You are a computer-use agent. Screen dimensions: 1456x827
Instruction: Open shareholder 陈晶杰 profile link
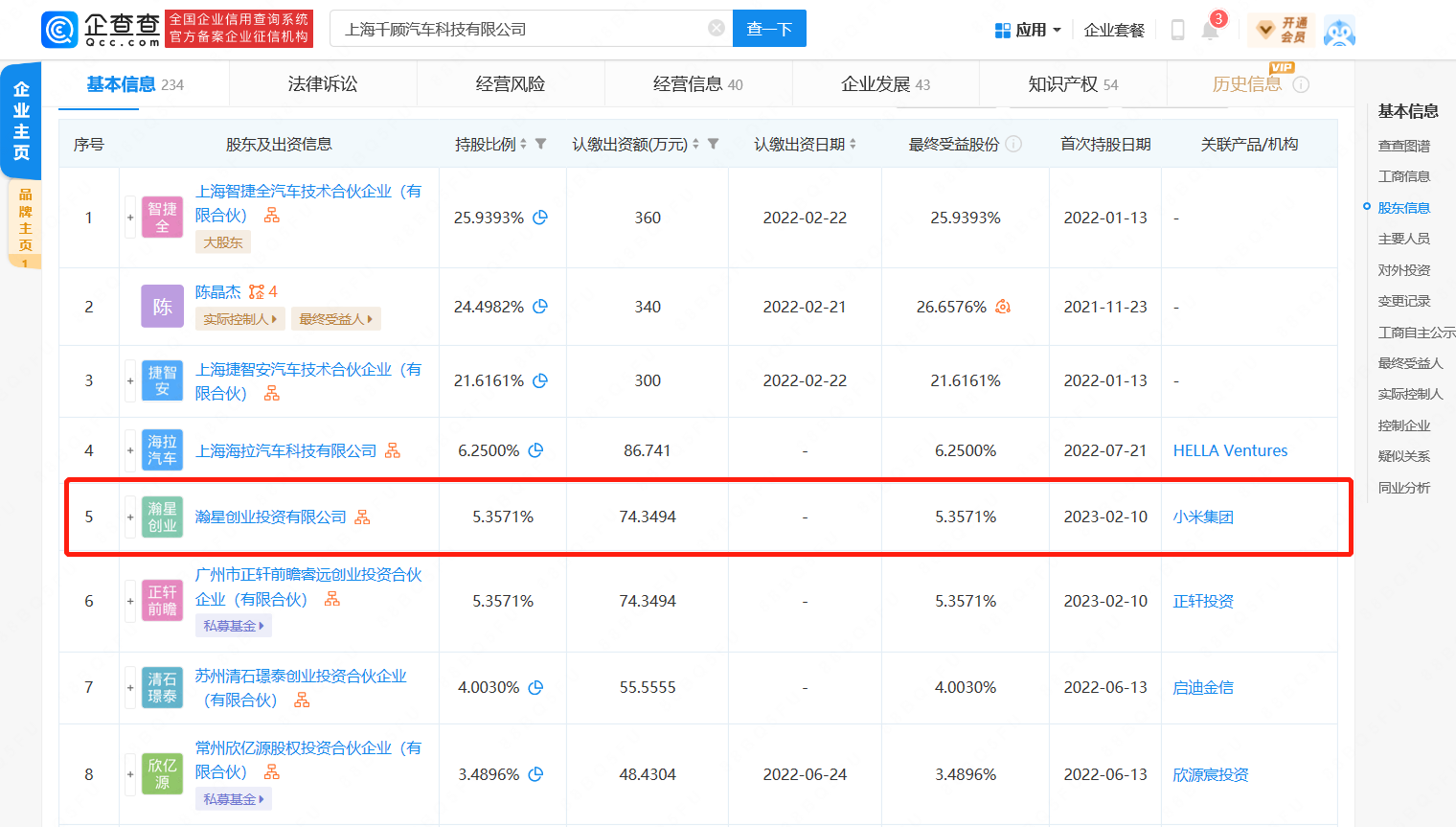218,291
